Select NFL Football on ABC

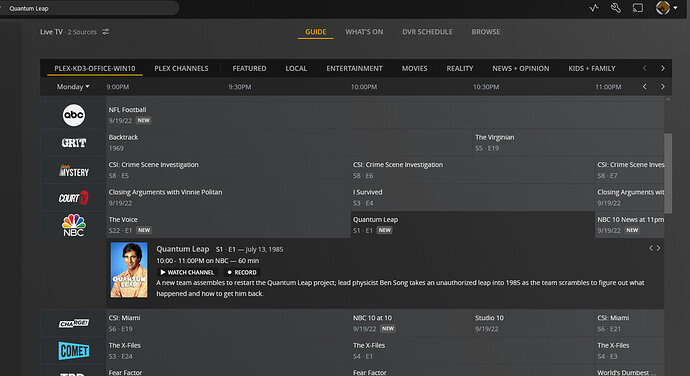coord(385,115)
